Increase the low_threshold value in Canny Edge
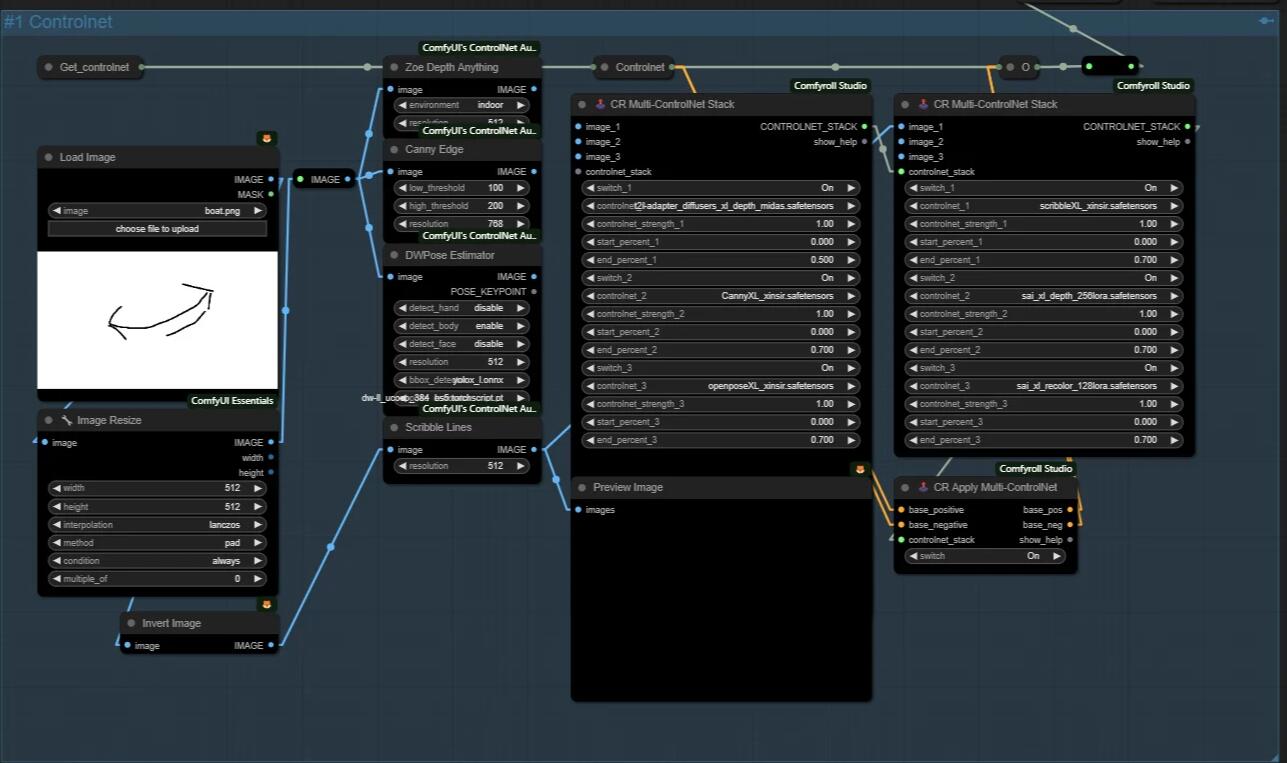 520,187
